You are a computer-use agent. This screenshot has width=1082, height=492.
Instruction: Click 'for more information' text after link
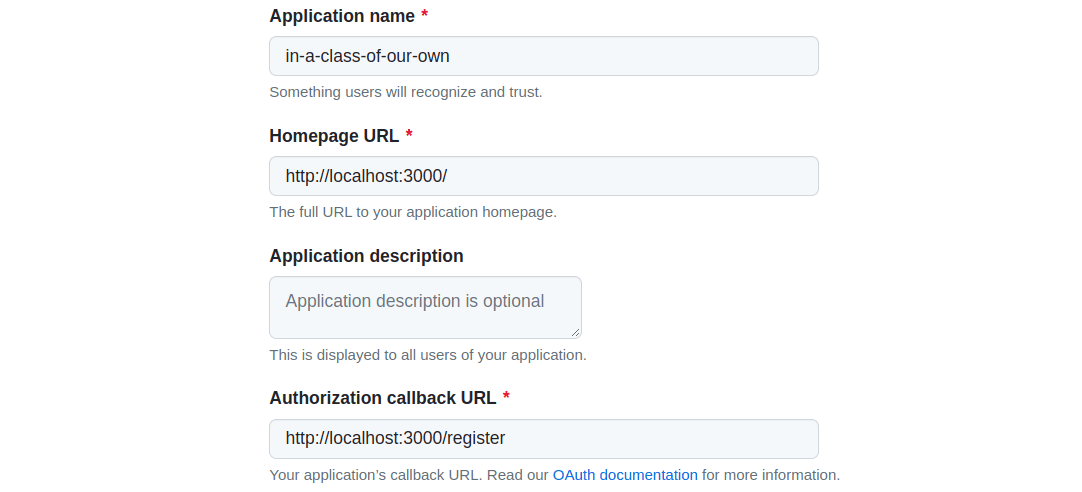click(771, 475)
